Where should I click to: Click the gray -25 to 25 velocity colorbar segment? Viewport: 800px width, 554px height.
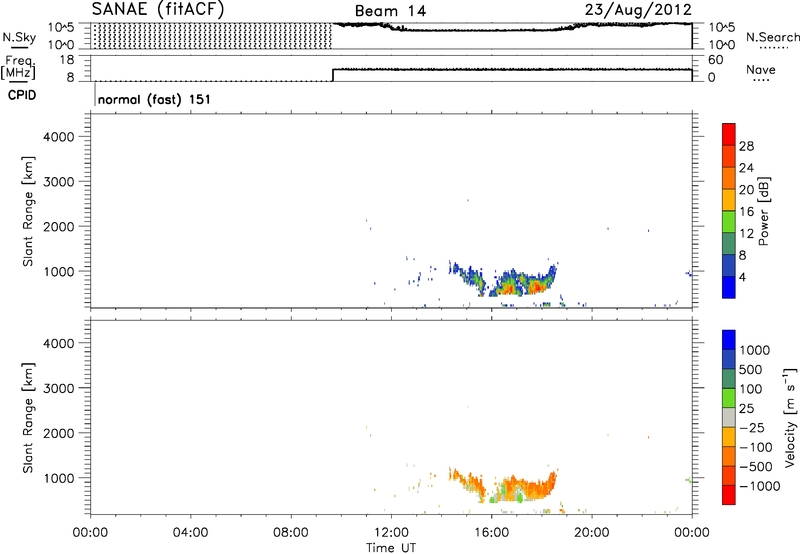pyautogui.click(x=729, y=417)
